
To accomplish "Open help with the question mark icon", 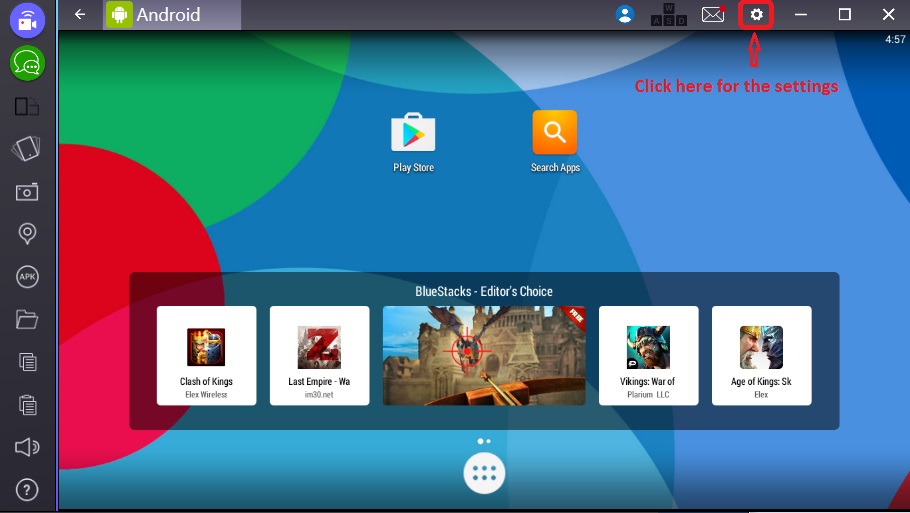I will click(x=27, y=490).
